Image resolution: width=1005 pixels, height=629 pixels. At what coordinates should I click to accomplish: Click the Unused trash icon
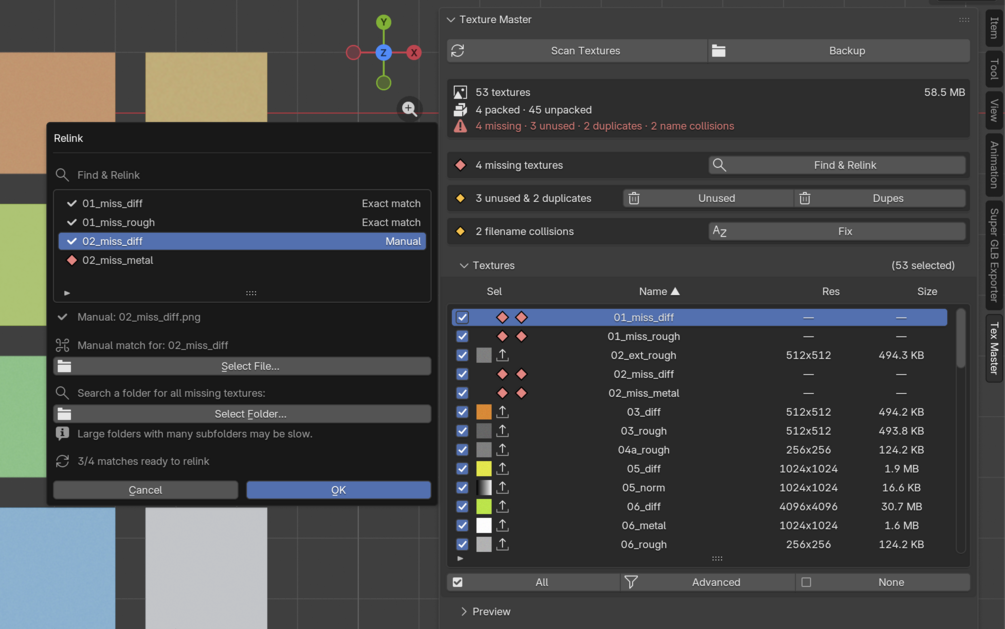pyautogui.click(x=634, y=198)
